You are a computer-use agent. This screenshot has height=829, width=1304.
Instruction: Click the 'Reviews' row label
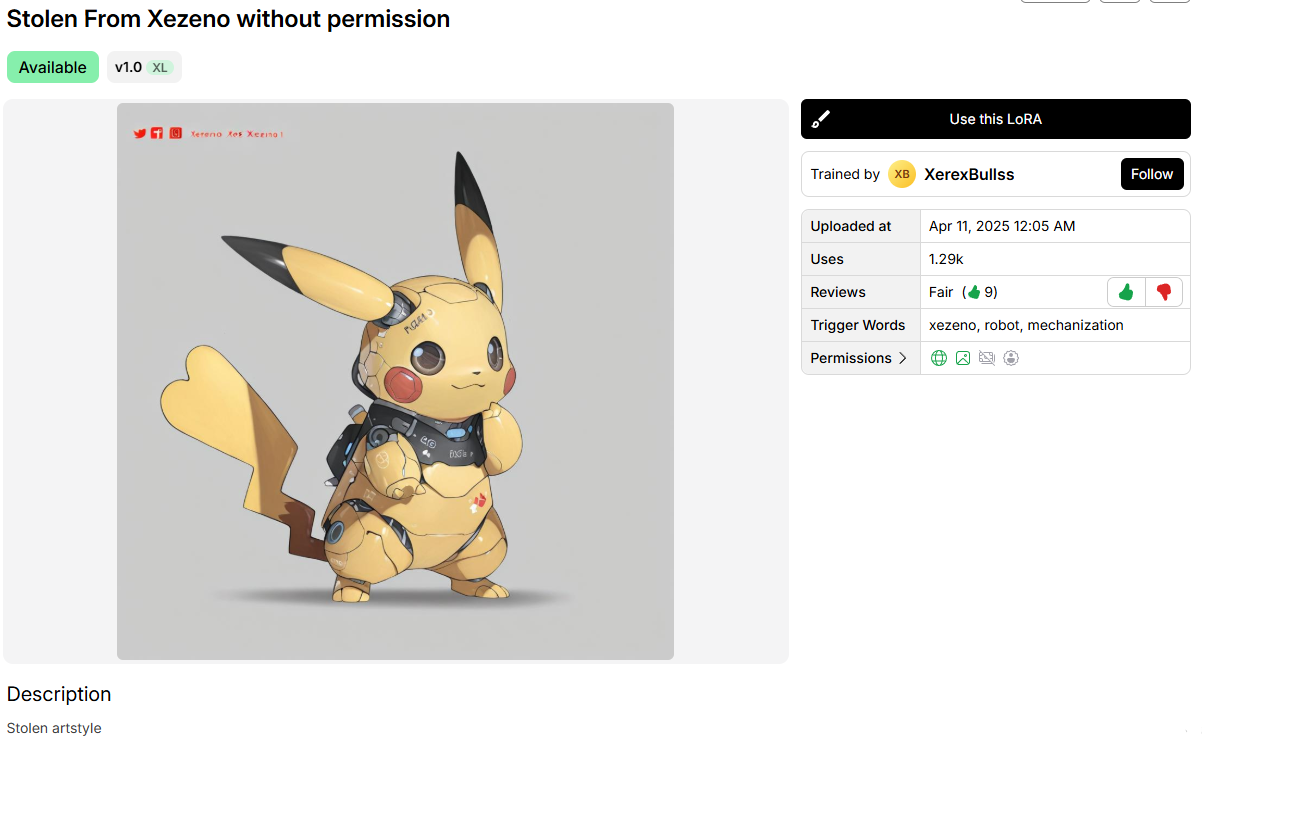click(x=838, y=292)
